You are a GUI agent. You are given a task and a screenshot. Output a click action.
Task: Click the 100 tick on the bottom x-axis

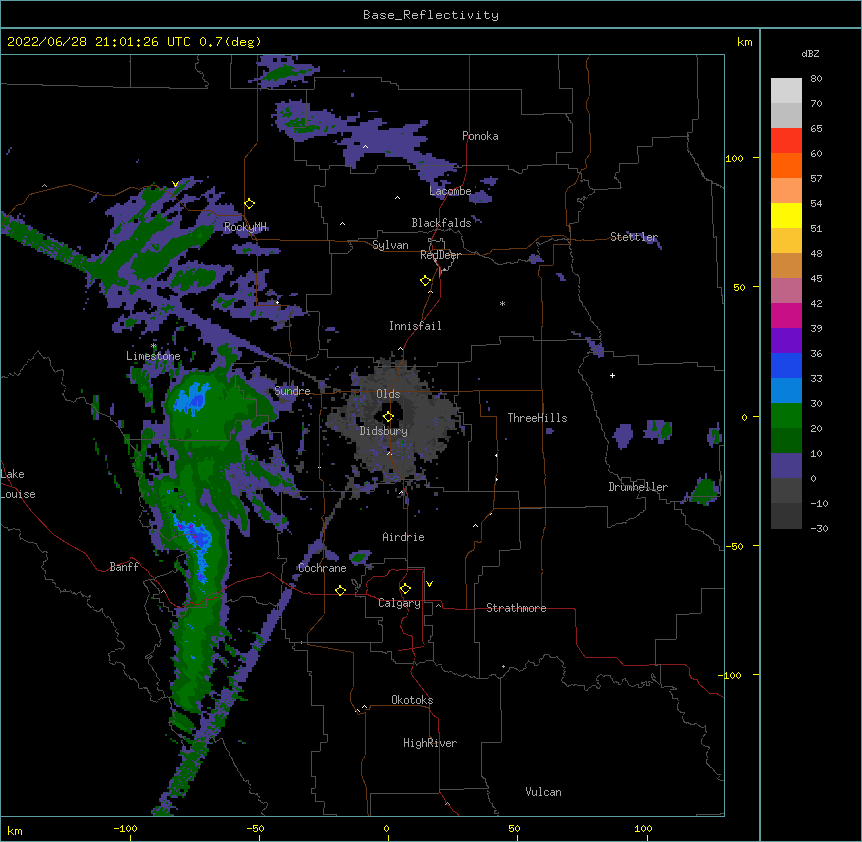click(644, 828)
